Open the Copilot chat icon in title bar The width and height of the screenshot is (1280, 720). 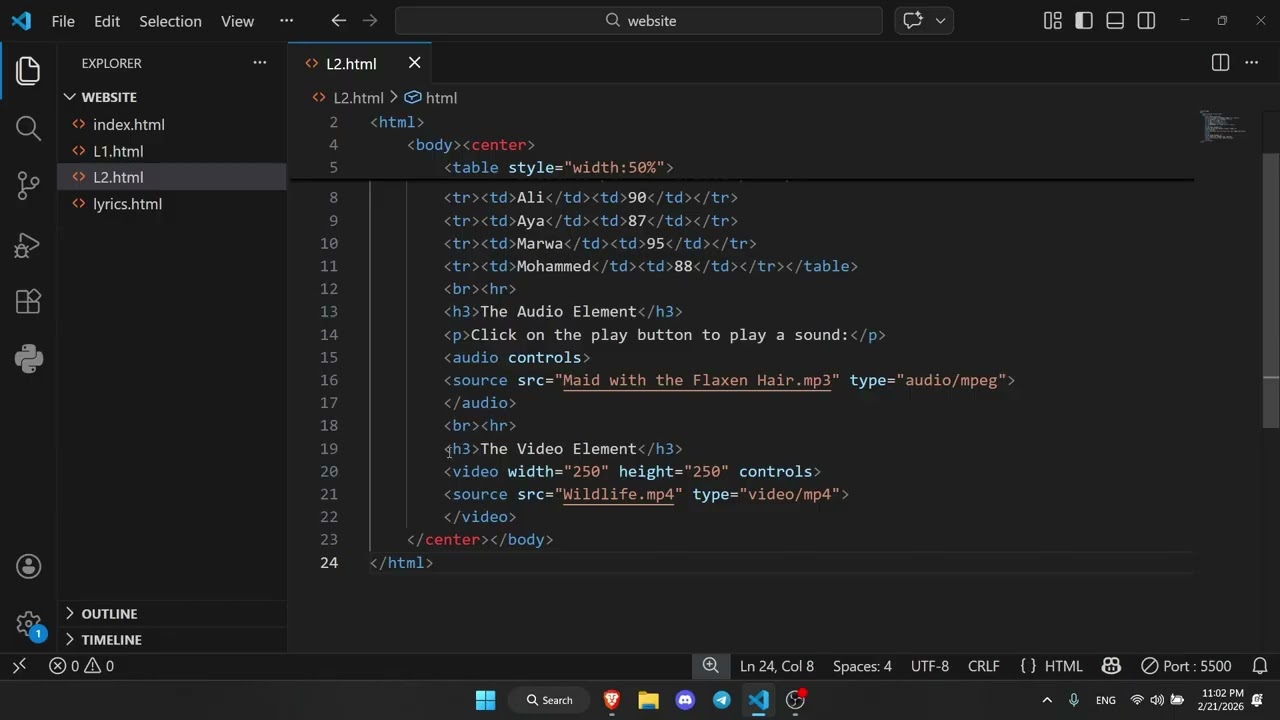tap(913, 20)
